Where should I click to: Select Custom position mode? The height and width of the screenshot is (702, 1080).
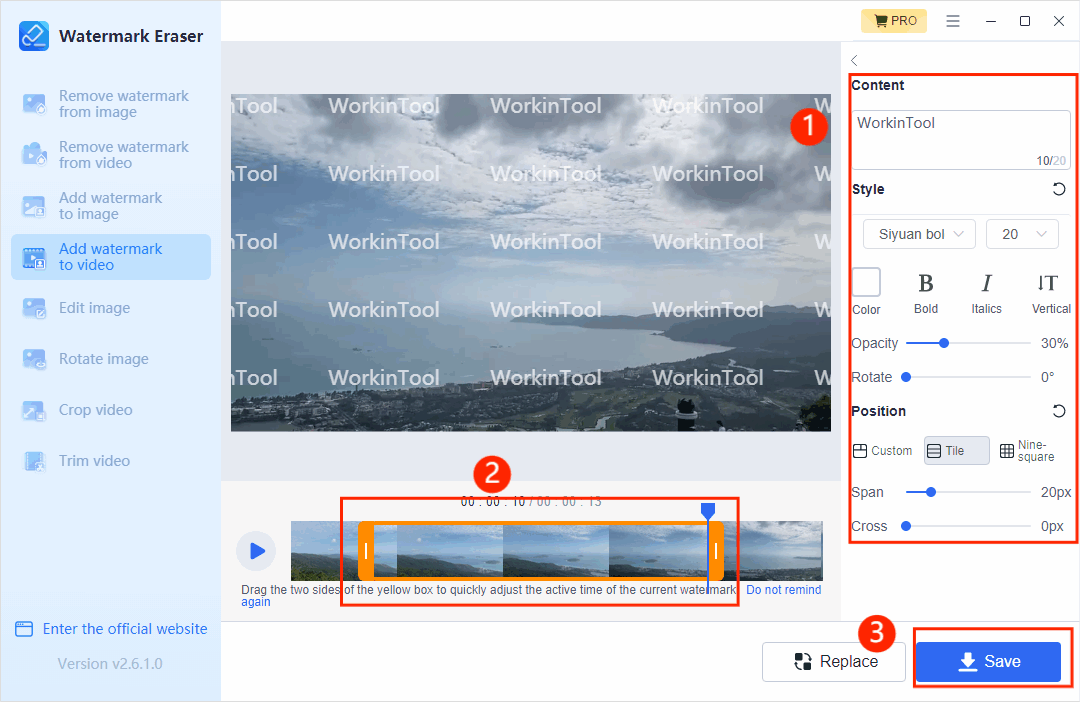pyautogui.click(x=882, y=451)
